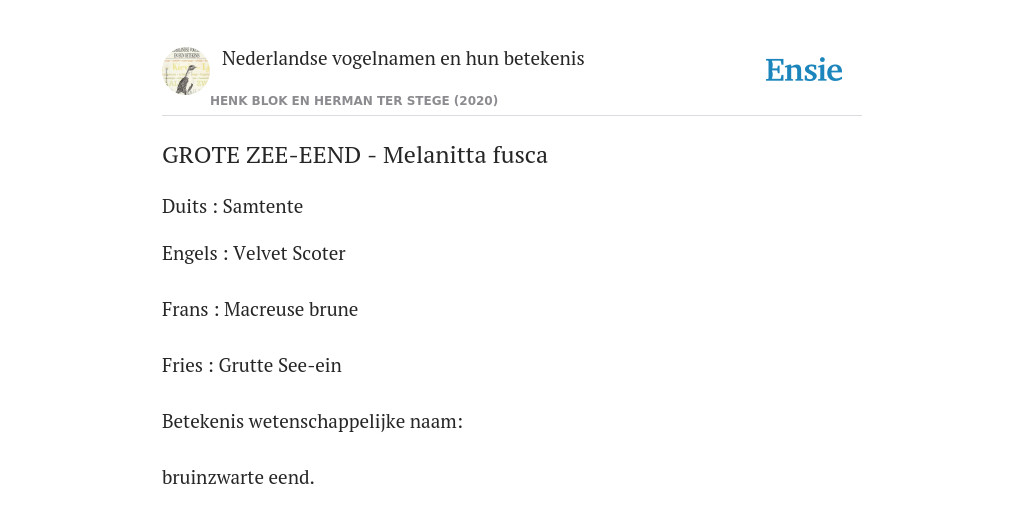Click the words 'Grutte See-ein'

pos(280,365)
